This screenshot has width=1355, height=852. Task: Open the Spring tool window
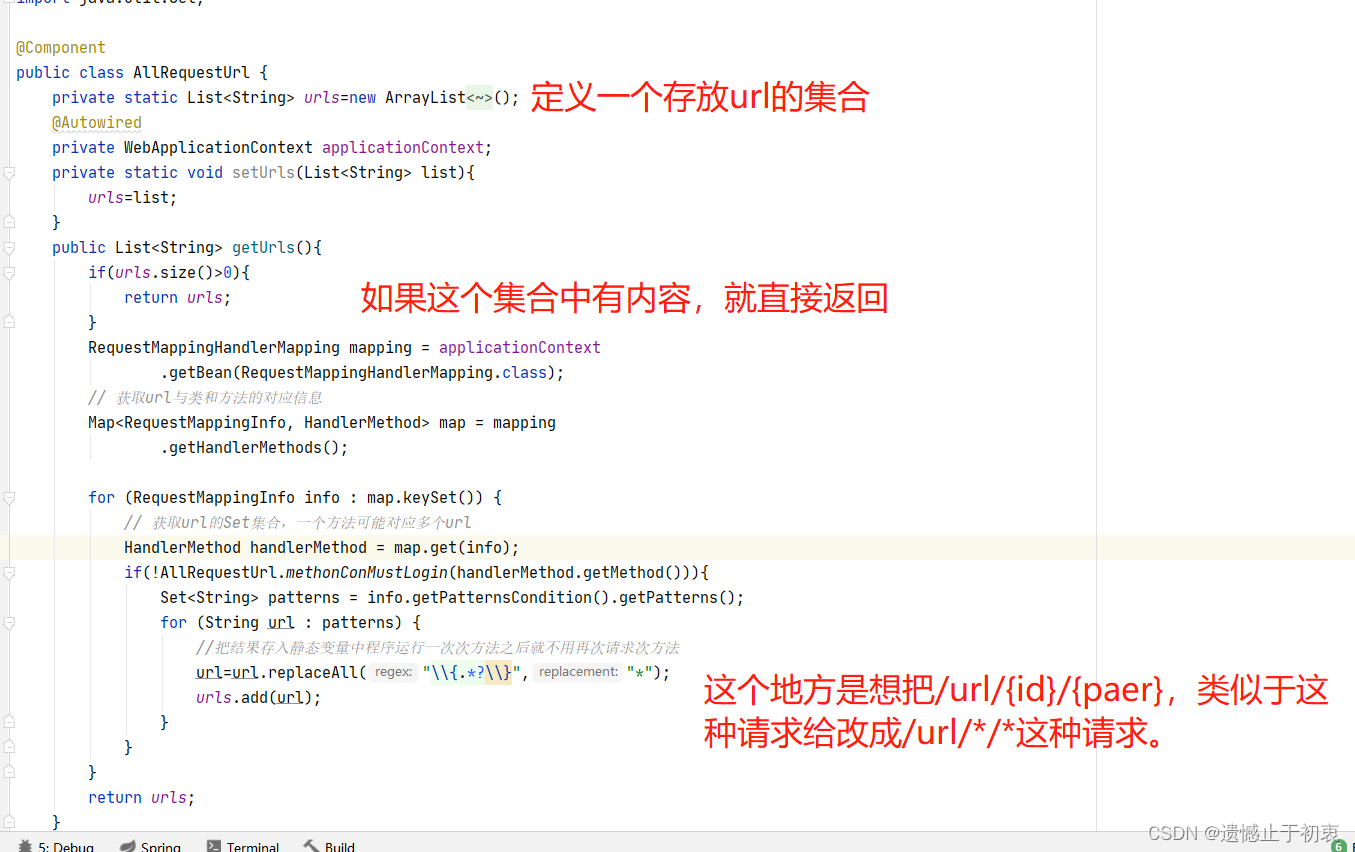pos(150,845)
